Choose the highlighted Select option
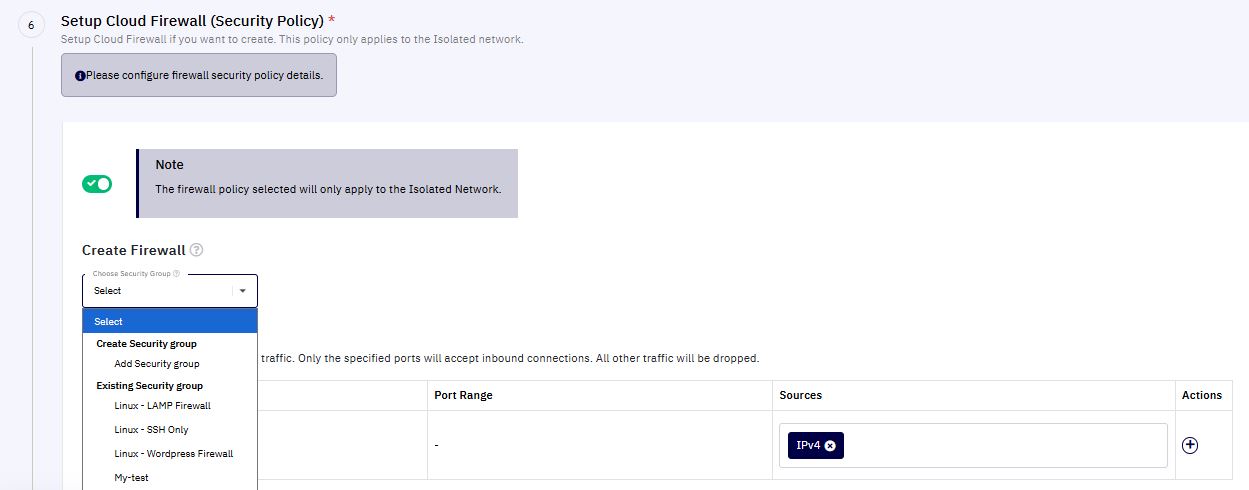 [170, 321]
